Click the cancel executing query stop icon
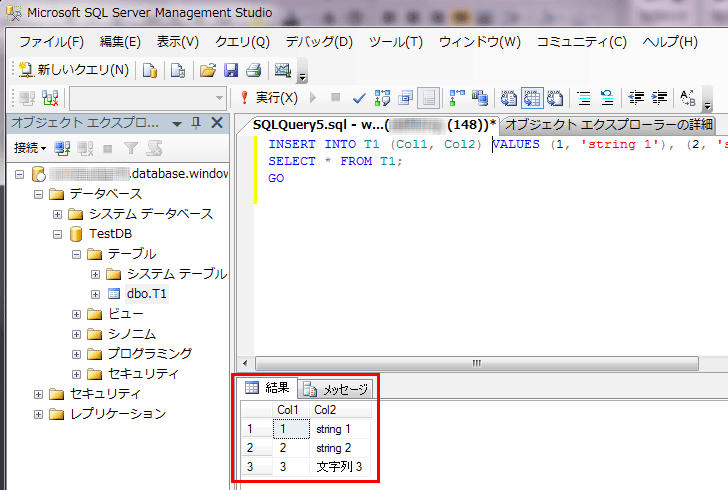 tap(335, 98)
